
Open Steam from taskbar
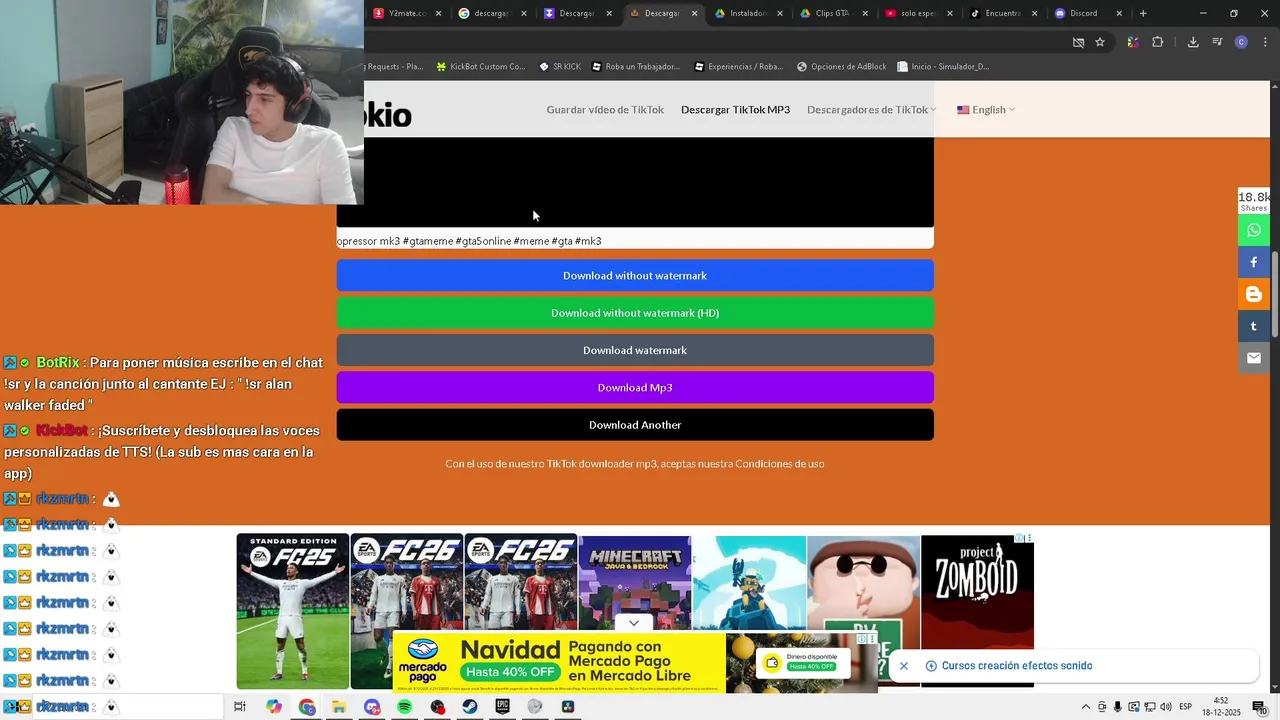[x=470, y=707]
